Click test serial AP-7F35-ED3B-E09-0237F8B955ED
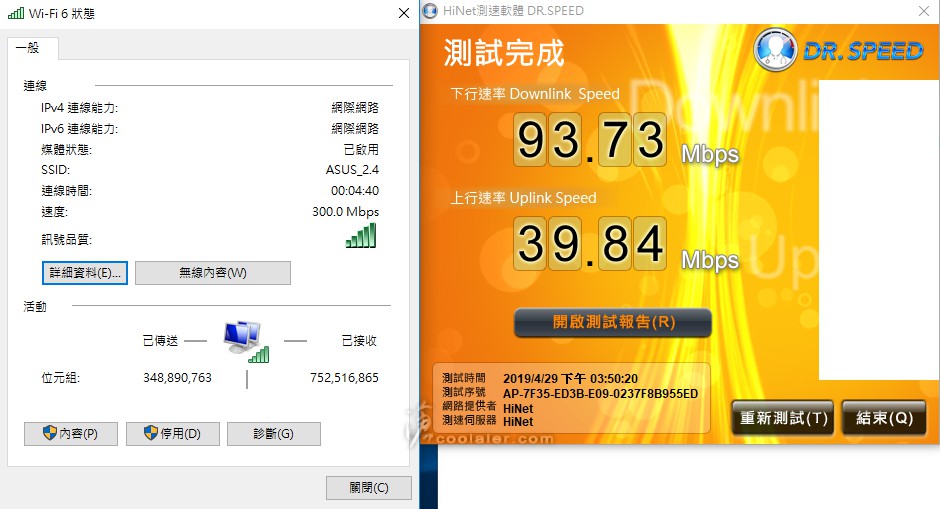This screenshot has height=509, width=940. click(600, 394)
